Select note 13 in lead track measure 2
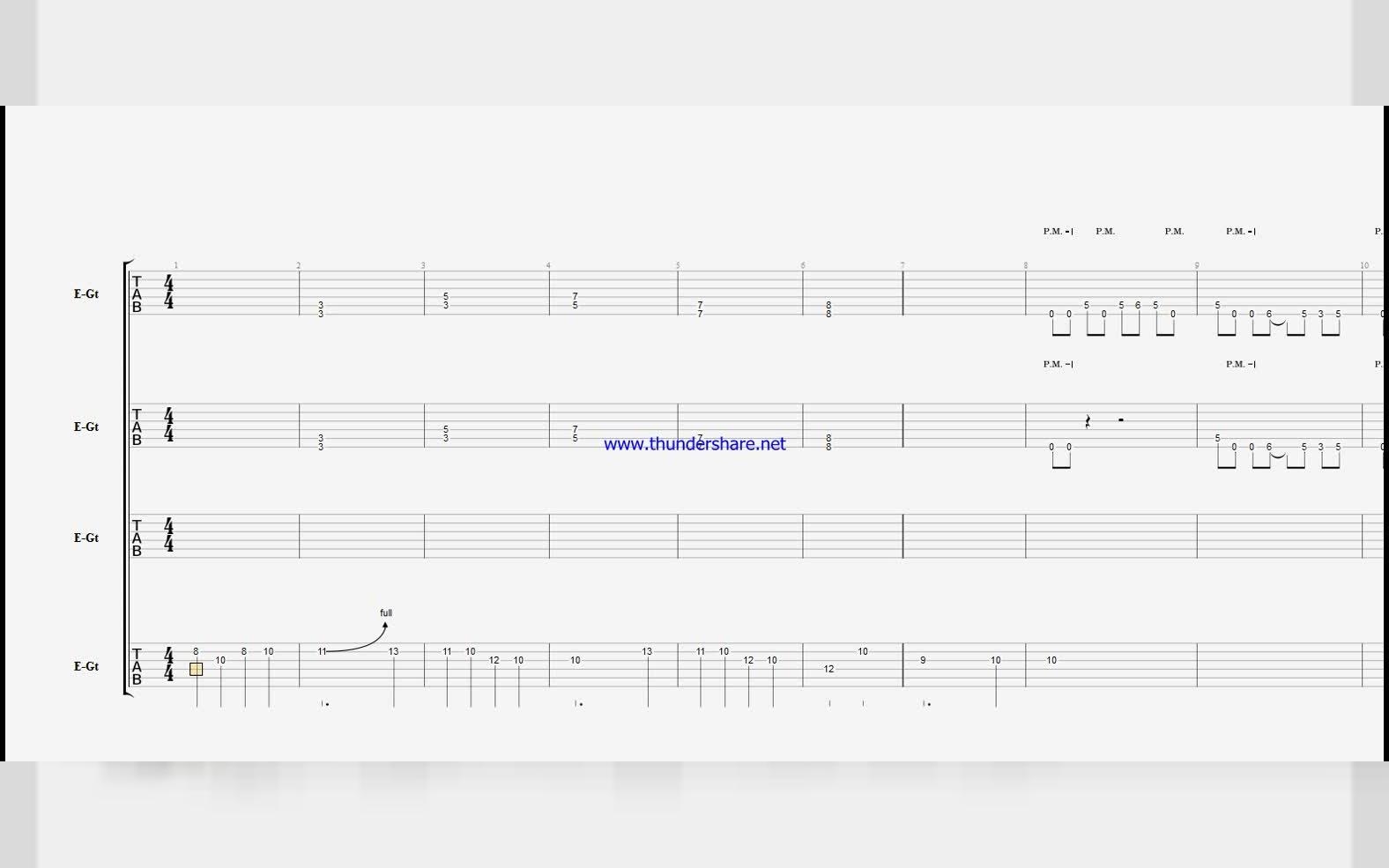This screenshot has width=1389, height=868. point(393,651)
